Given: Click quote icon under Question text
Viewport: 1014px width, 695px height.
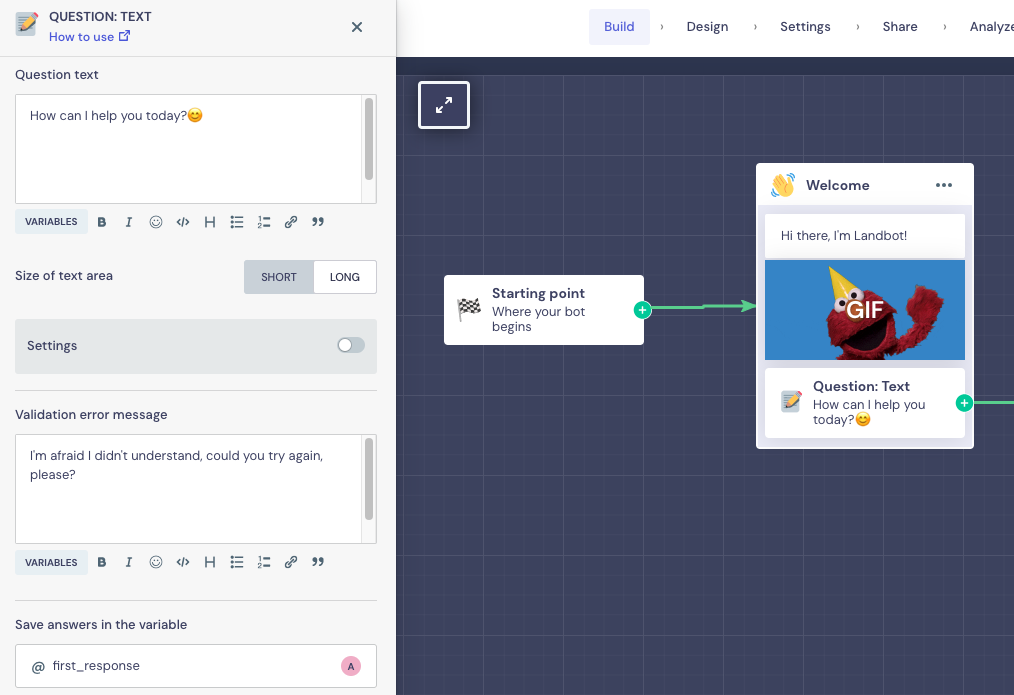Looking at the screenshot, I should pos(318,222).
